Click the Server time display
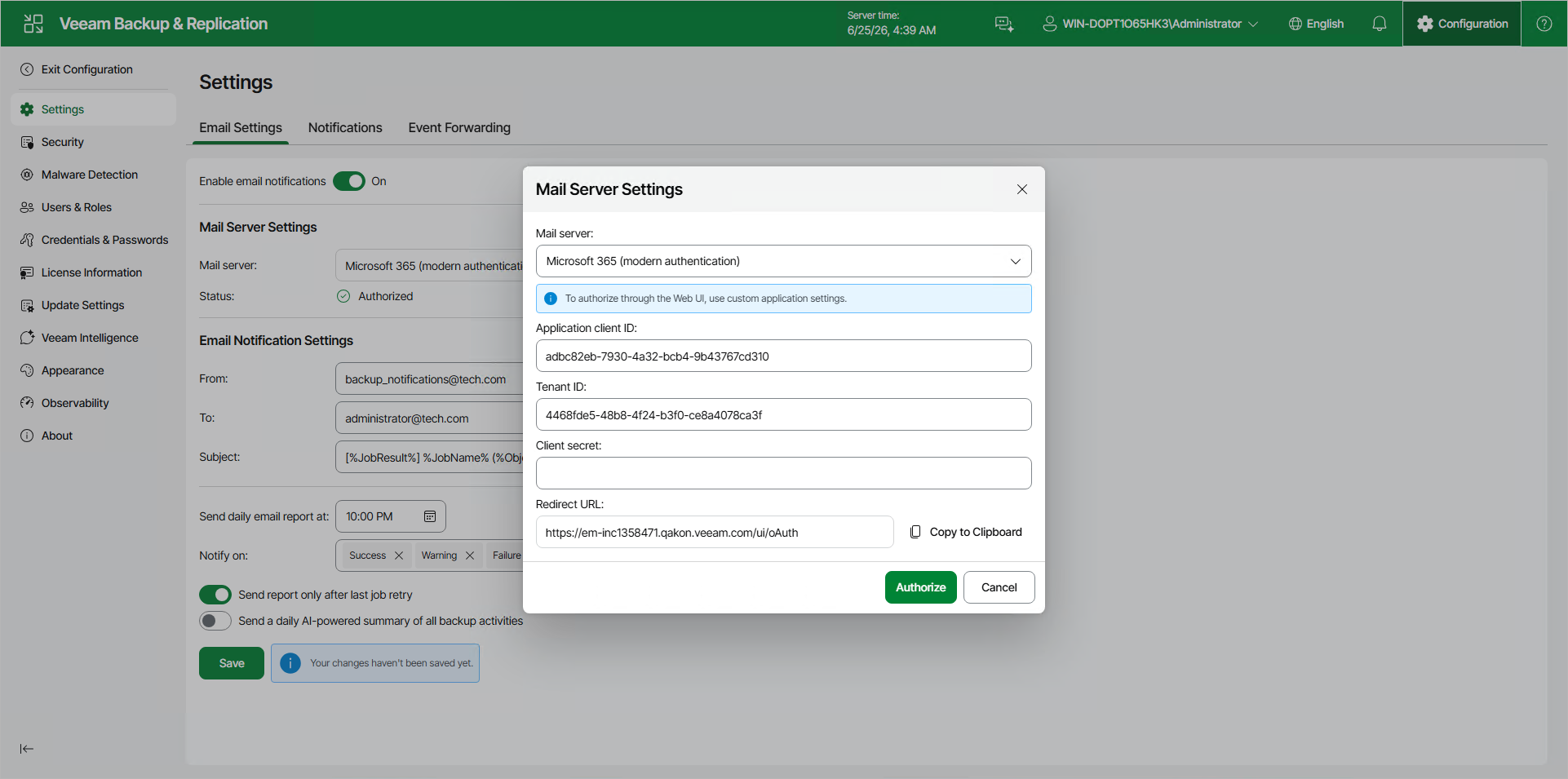1568x779 pixels. (891, 24)
